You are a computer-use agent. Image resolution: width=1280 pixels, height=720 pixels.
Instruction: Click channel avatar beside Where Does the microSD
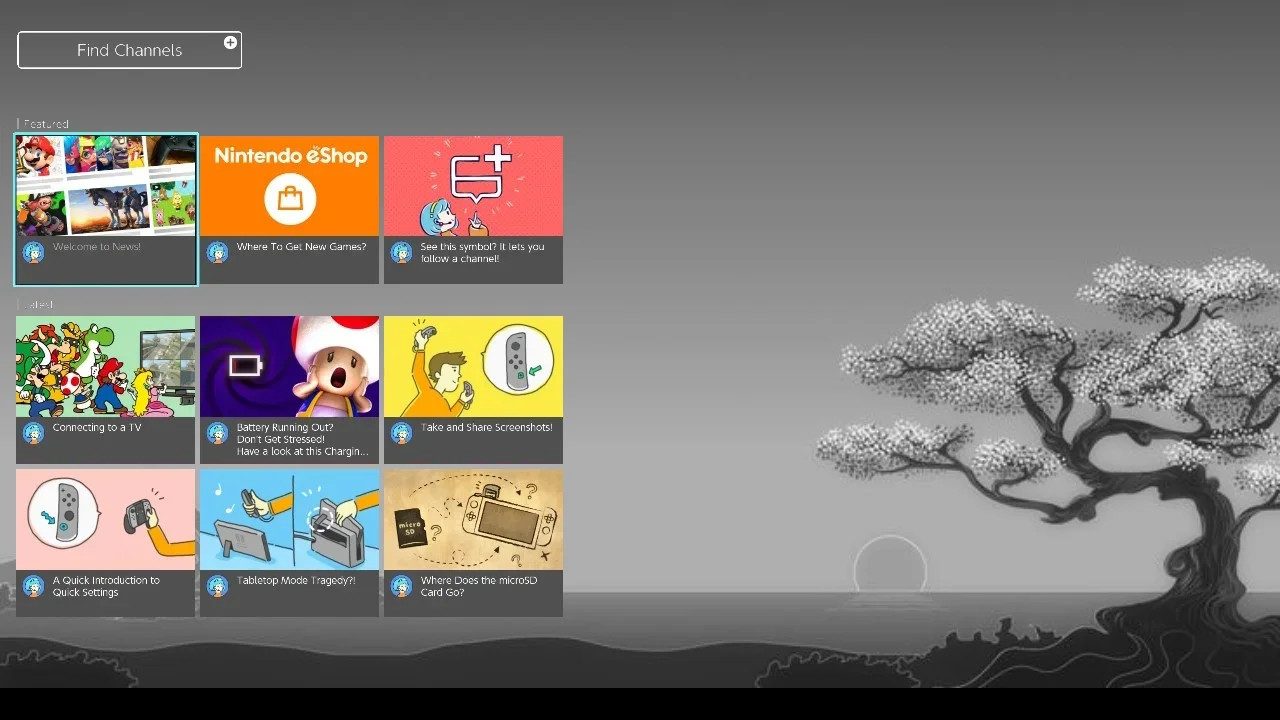[402, 586]
